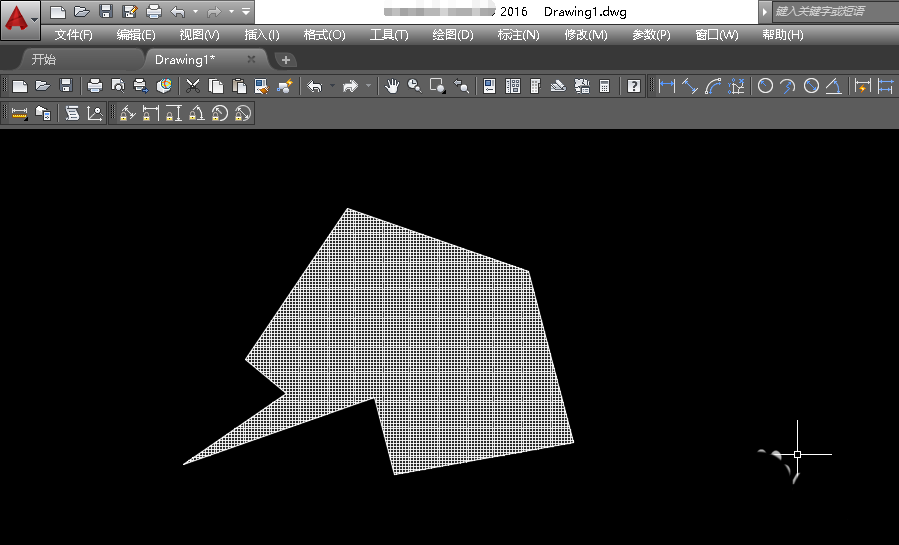Click Undo arrow in the standard toolbar

click(314, 86)
